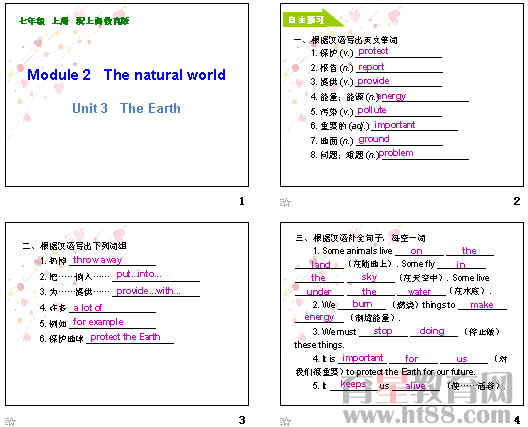
Task: Select slide 3 with the phrase list
Action: (127, 314)
